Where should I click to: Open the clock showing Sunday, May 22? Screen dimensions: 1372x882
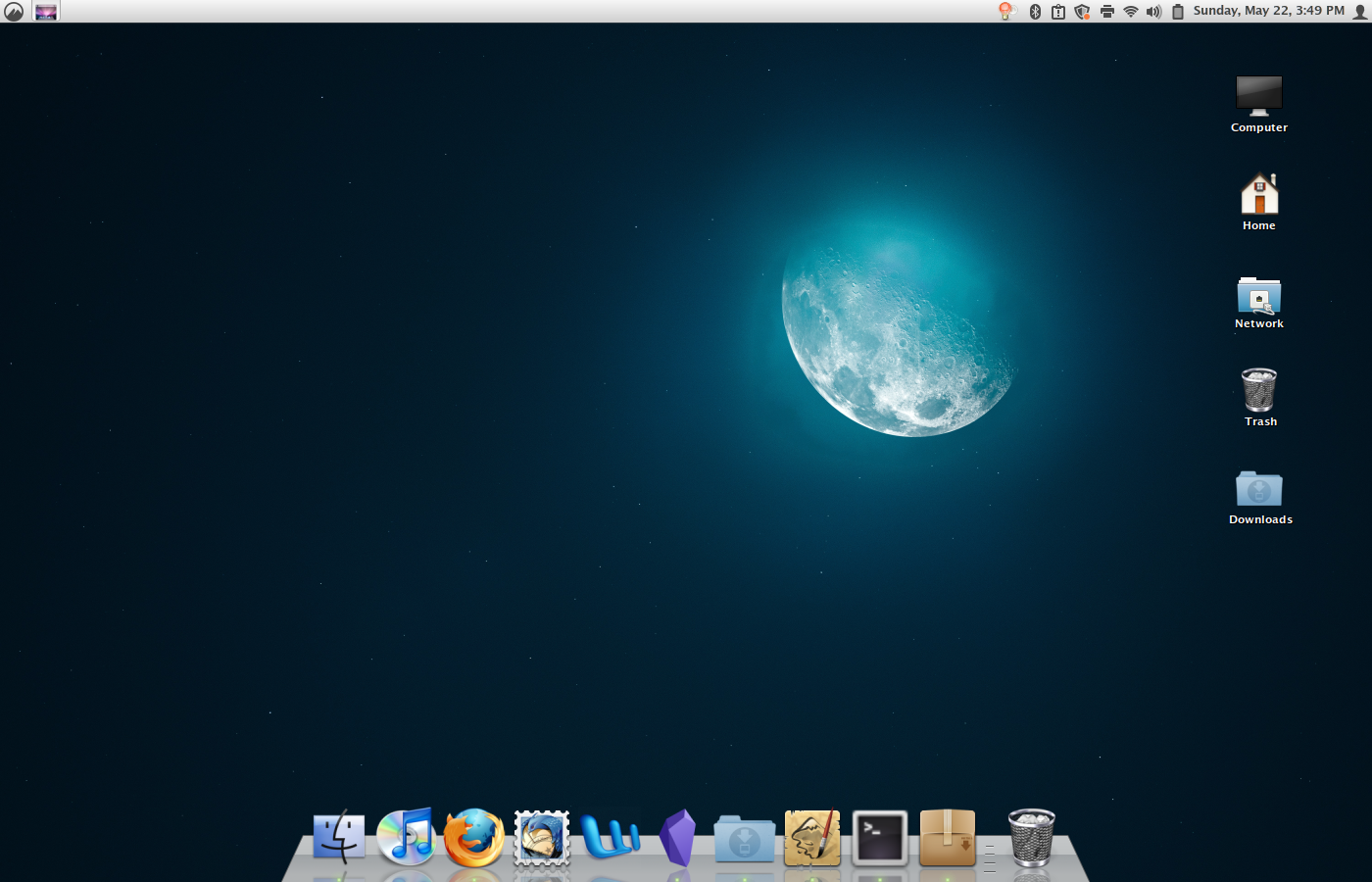coord(1269,11)
